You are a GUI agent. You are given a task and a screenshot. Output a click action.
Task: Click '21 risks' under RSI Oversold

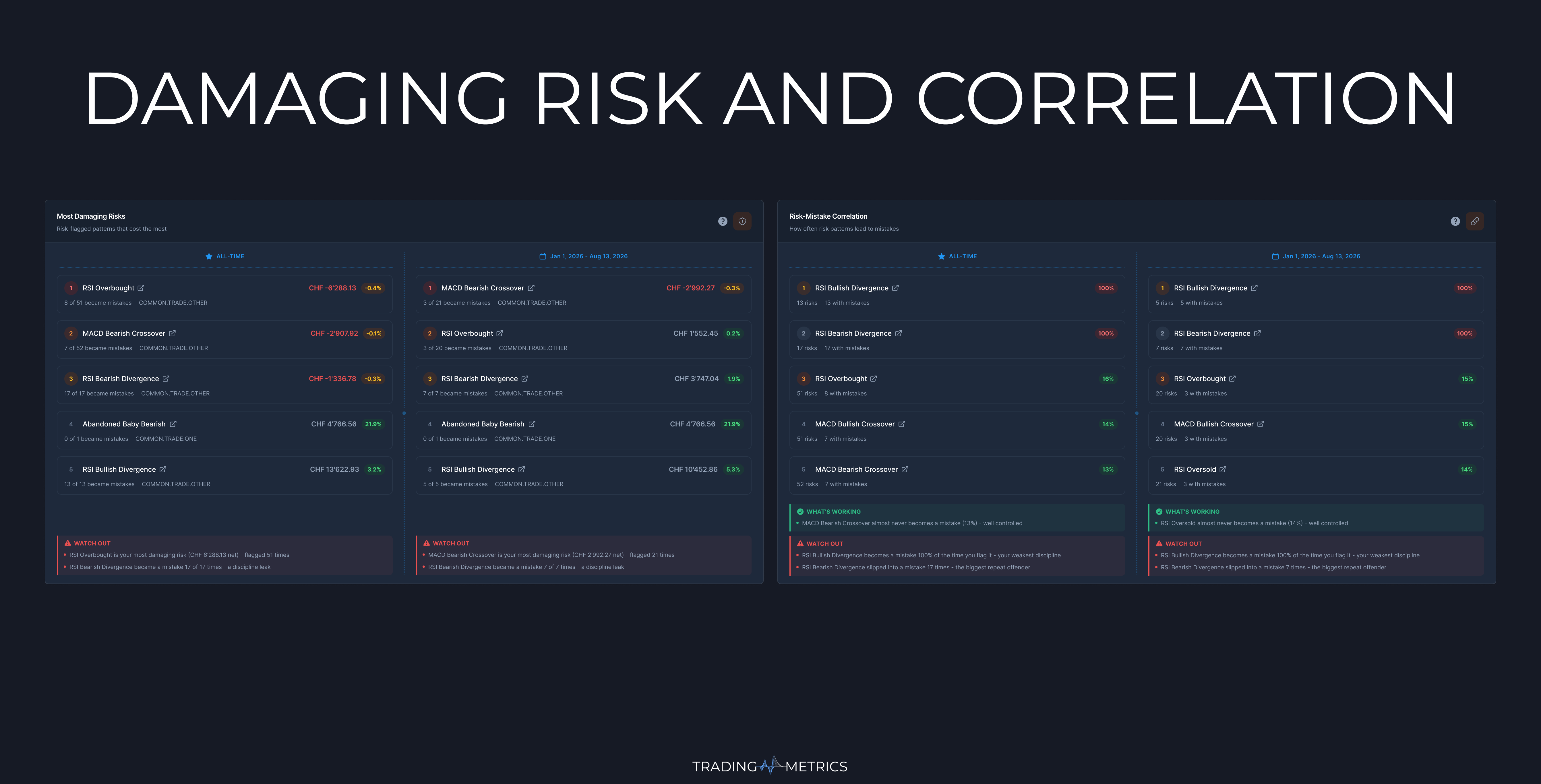pyautogui.click(x=1165, y=484)
